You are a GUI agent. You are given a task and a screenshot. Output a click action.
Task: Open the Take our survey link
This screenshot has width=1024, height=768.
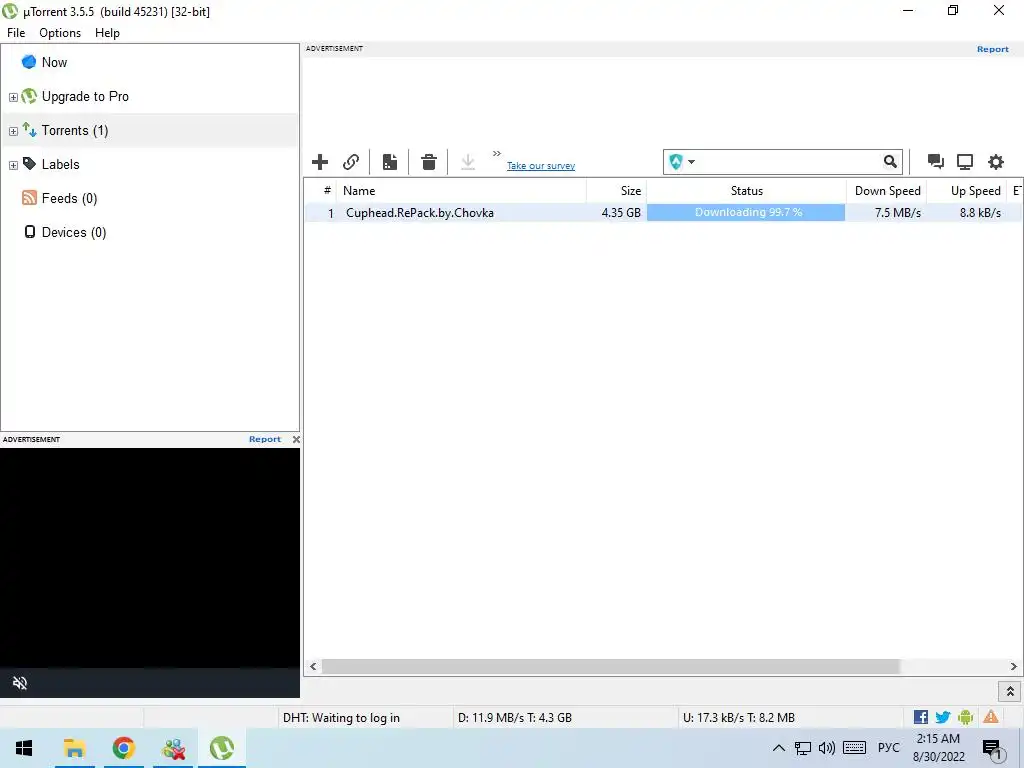click(x=541, y=166)
